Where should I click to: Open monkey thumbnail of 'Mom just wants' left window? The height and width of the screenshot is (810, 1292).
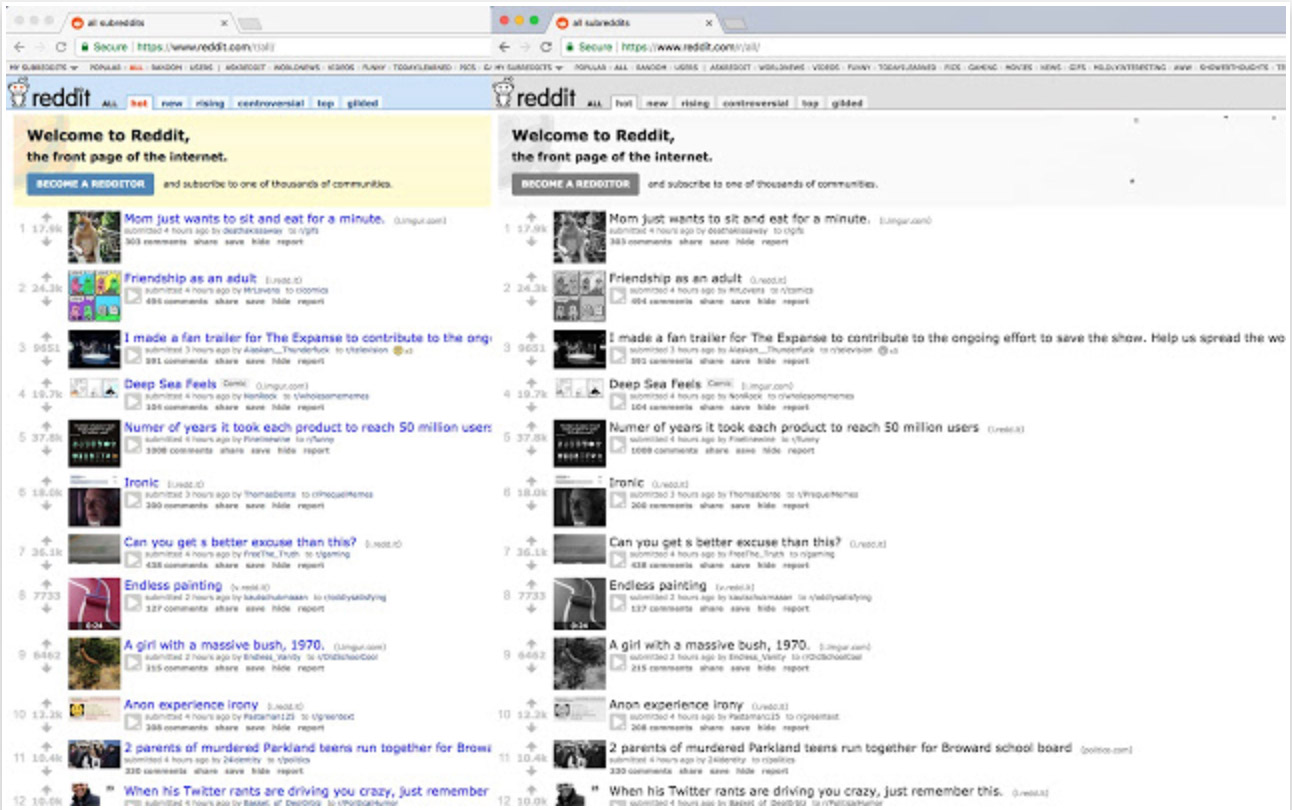pos(94,237)
